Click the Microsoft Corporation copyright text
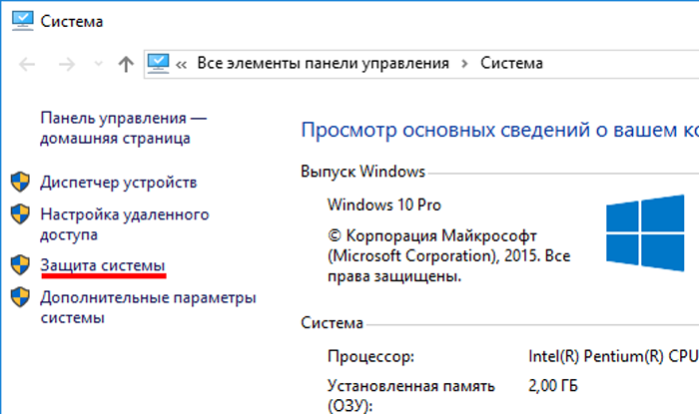 point(449,256)
